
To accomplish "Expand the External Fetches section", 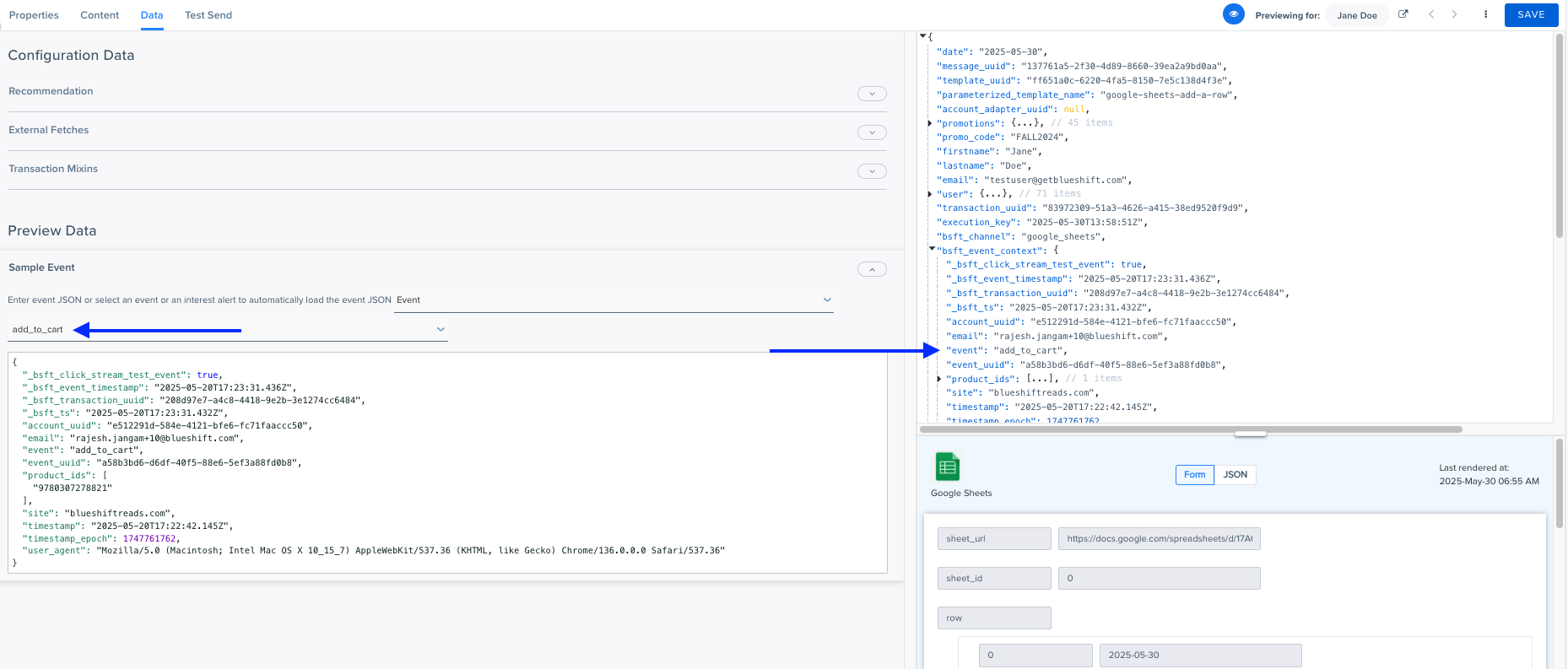I will tap(872, 132).
